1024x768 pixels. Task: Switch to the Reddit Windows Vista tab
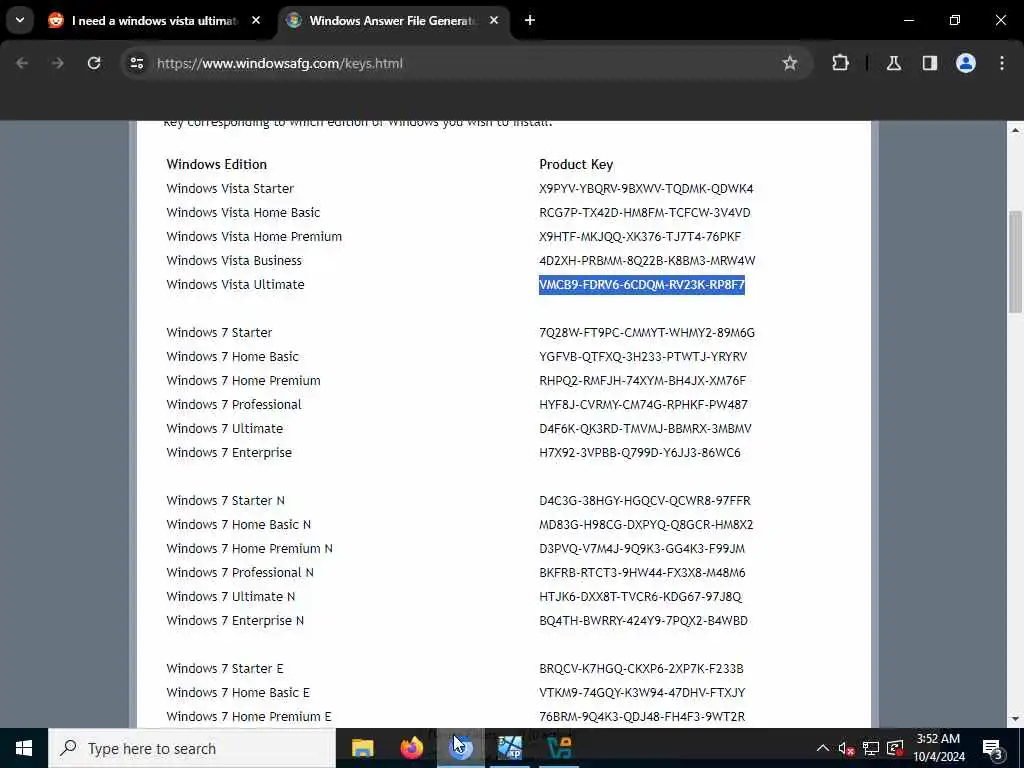pyautogui.click(x=155, y=21)
